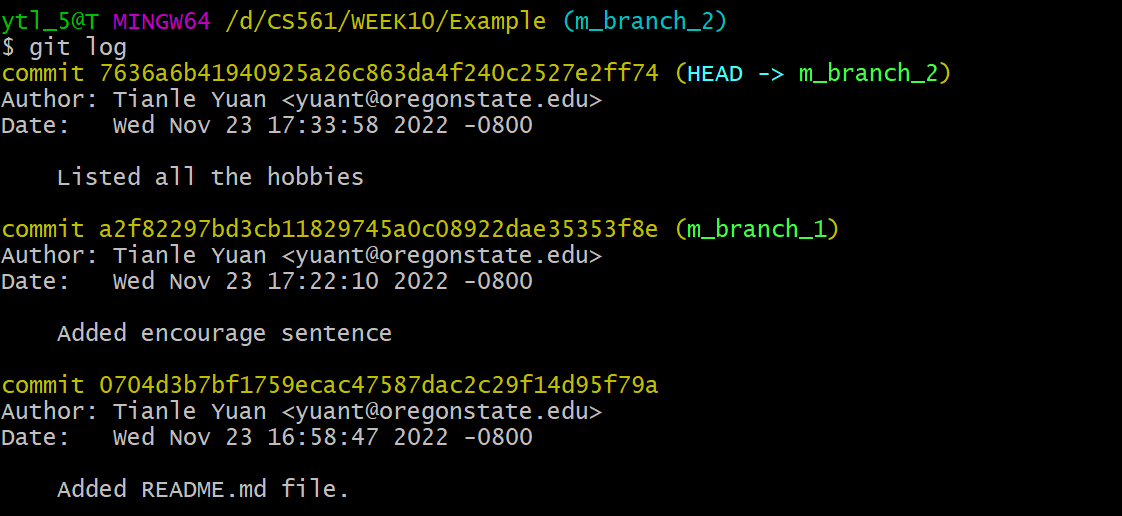This screenshot has height=516, width=1122.
Task: Click the 16:58:47 commit date line
Action: 267,437
